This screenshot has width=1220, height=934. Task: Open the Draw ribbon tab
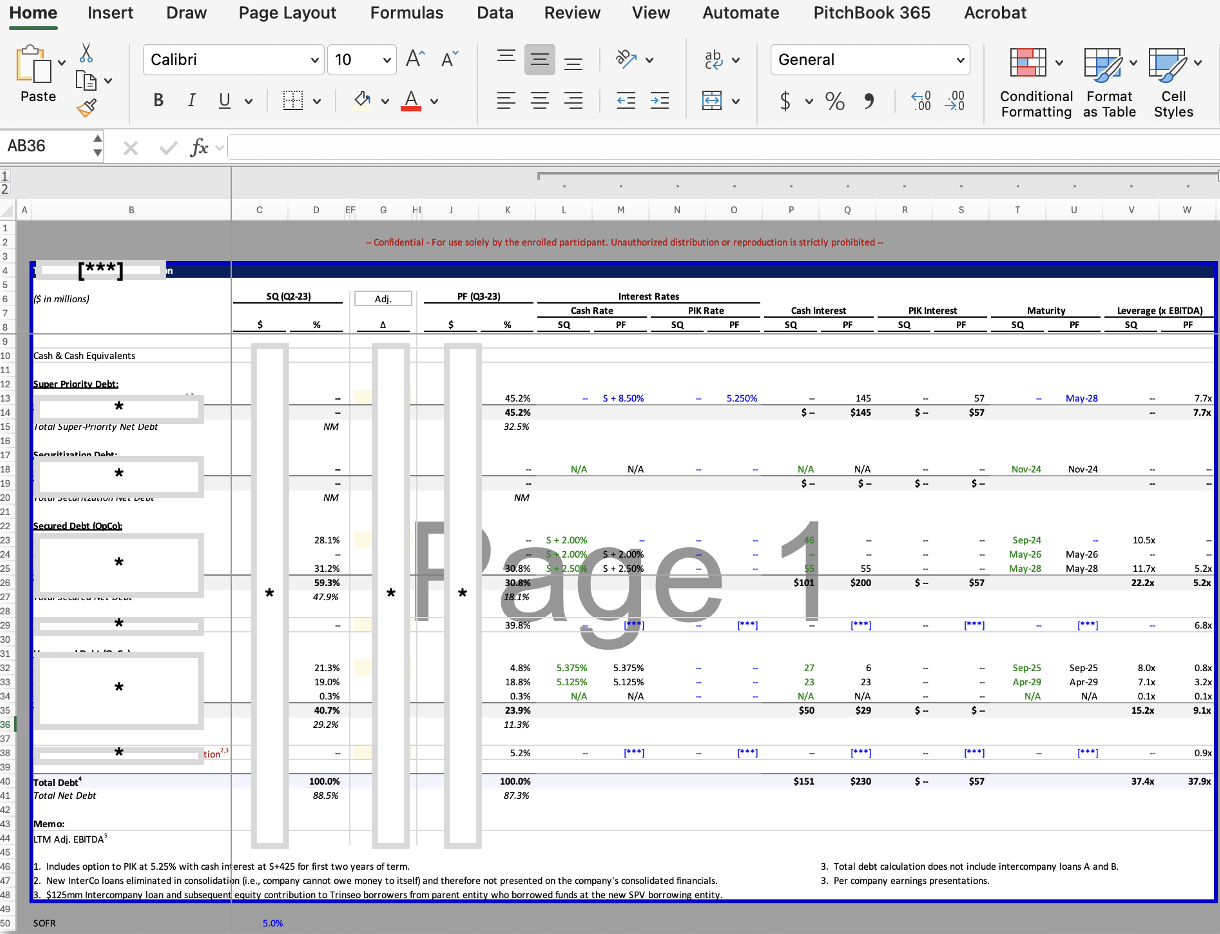click(x=187, y=13)
